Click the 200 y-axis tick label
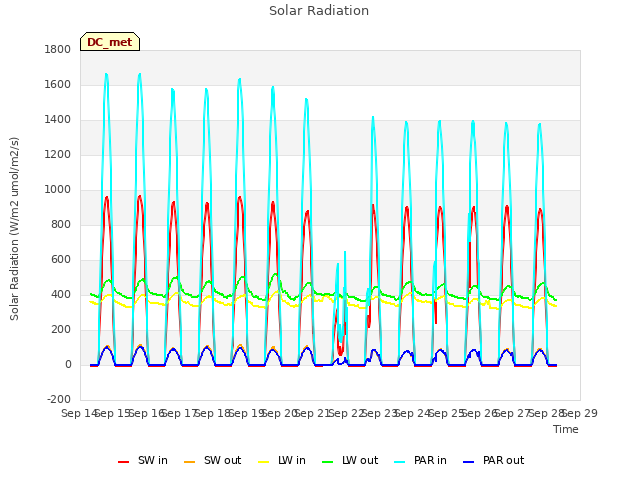Viewport: 640px width, 480px height. coord(61,330)
